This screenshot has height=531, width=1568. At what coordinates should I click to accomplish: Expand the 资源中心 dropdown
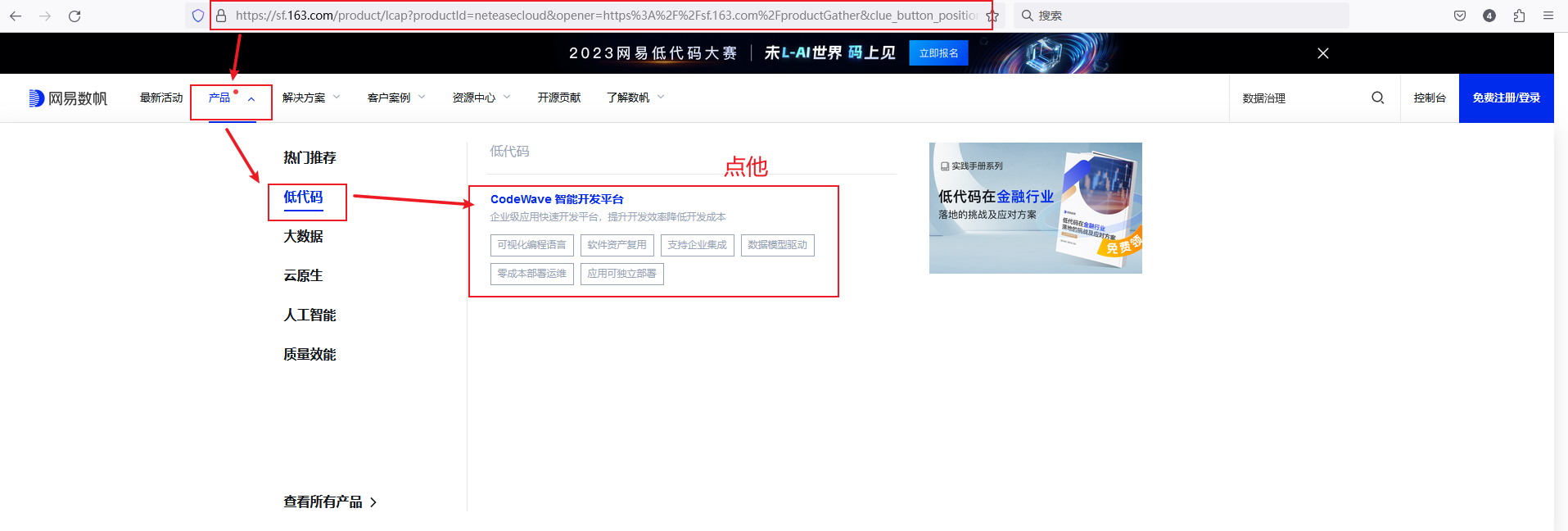tap(481, 98)
